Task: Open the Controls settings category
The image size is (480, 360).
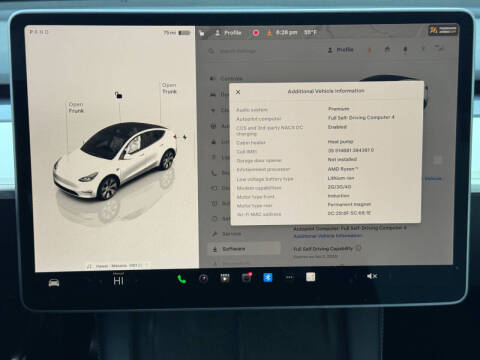Action: tap(226, 78)
